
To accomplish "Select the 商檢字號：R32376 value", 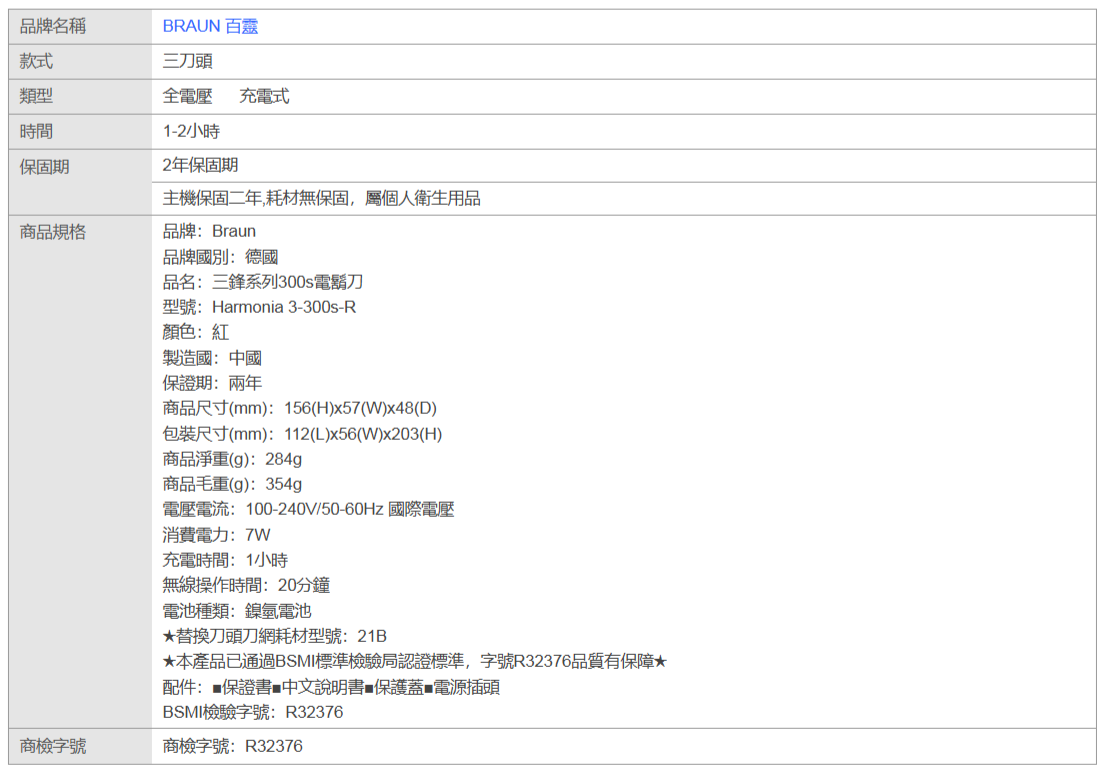I will (x=233, y=747).
